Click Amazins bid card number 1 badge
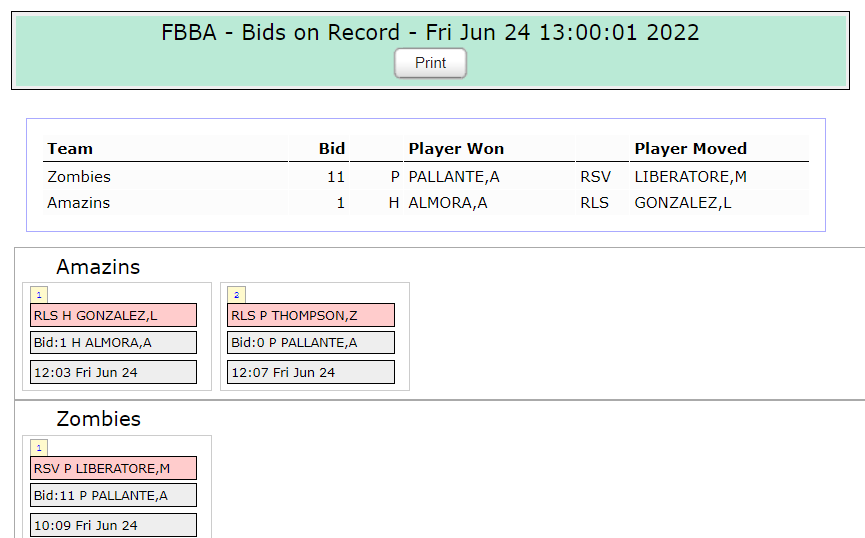The width and height of the screenshot is (865, 538). 38,295
